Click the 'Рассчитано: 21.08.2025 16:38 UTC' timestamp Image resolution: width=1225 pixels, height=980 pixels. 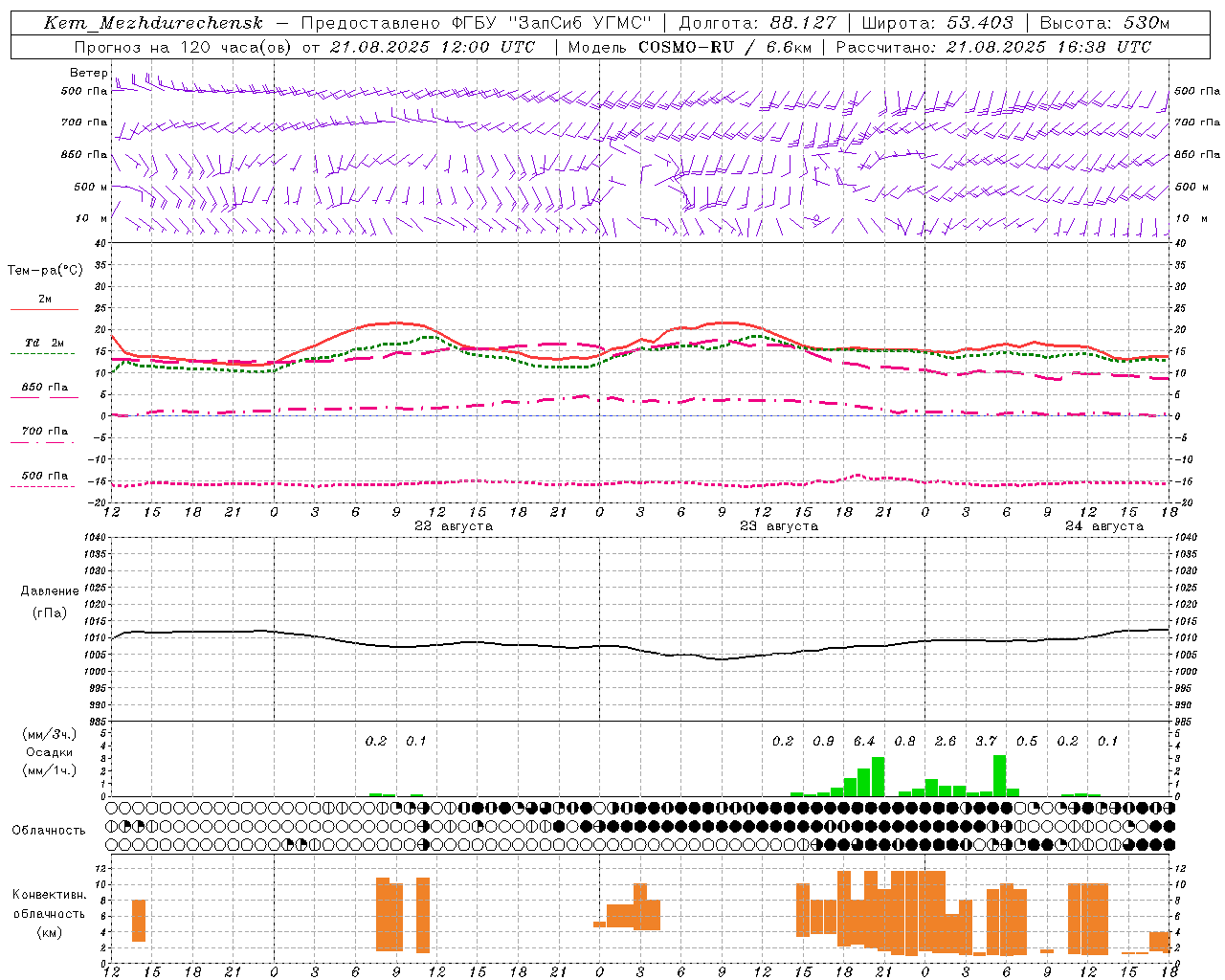click(994, 47)
